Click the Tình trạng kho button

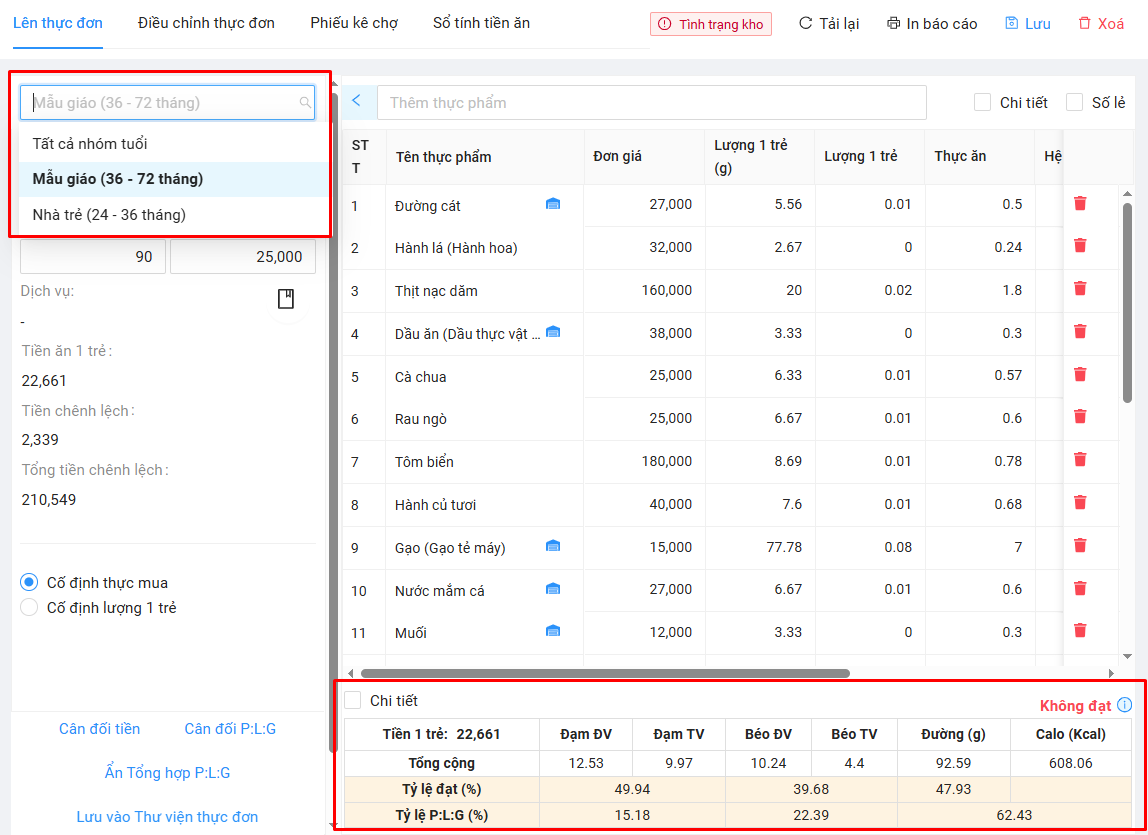click(710, 24)
